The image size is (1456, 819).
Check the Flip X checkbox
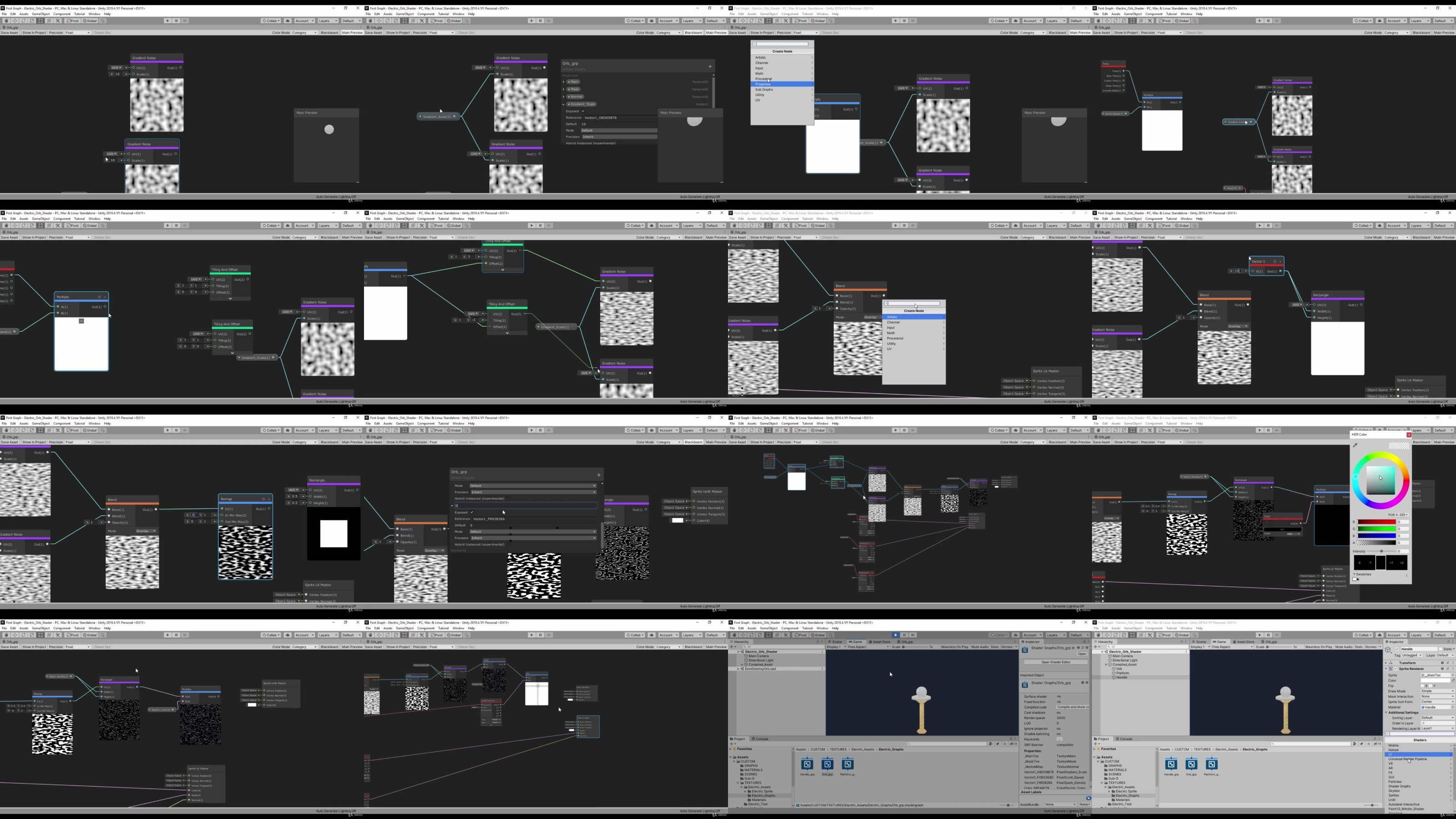pos(1423,686)
